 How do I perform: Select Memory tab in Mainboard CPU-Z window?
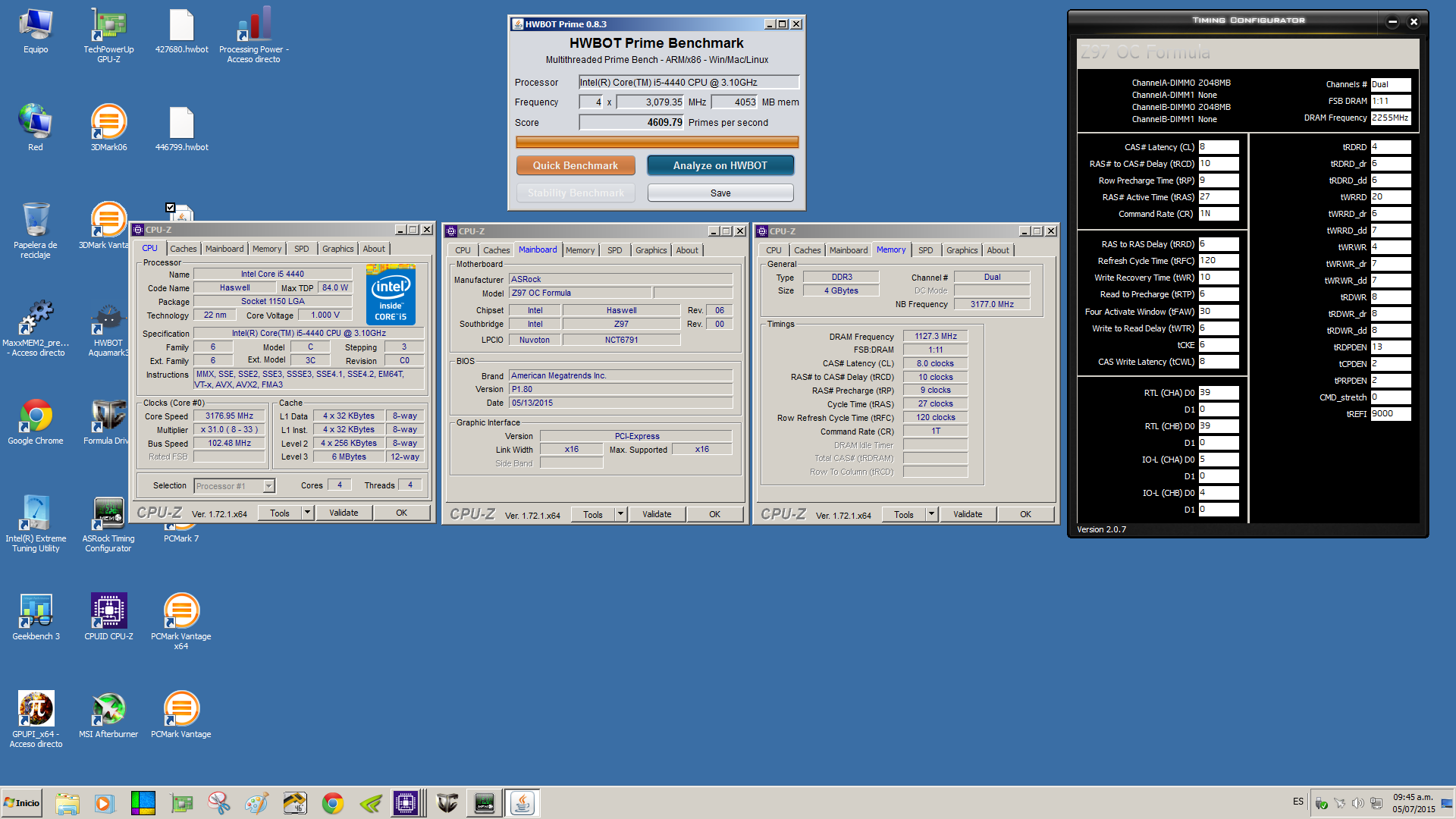[579, 250]
